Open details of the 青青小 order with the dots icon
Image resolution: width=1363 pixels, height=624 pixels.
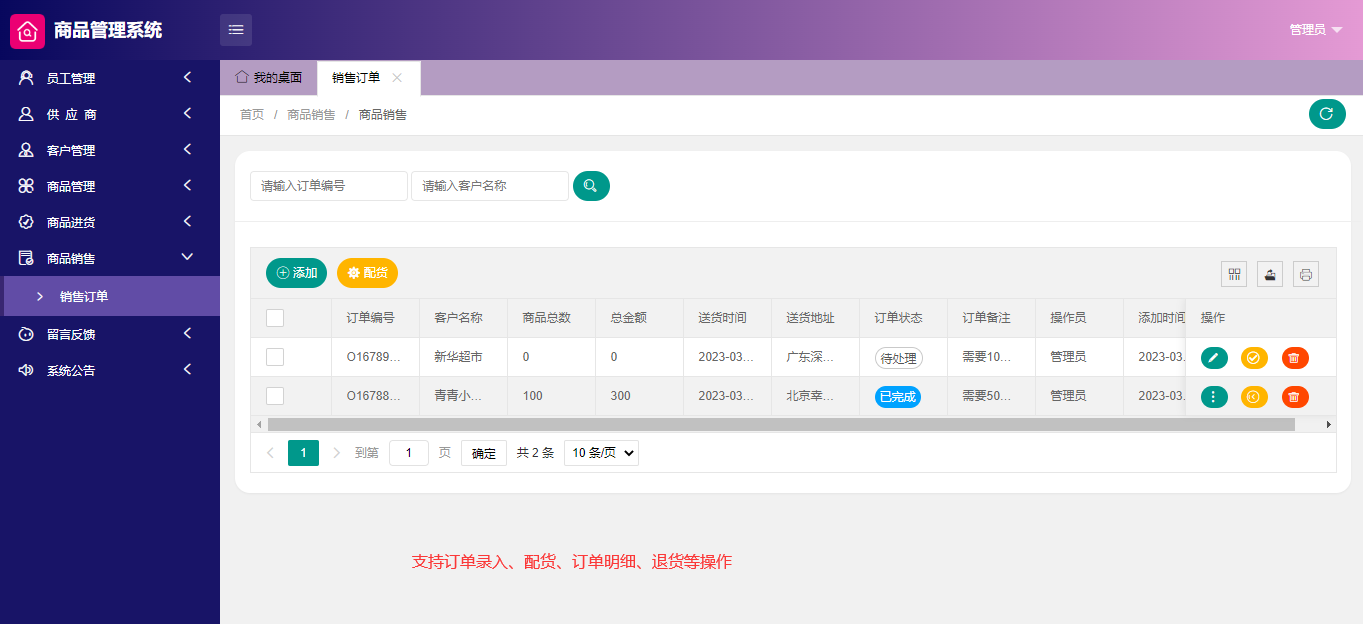coord(1214,397)
